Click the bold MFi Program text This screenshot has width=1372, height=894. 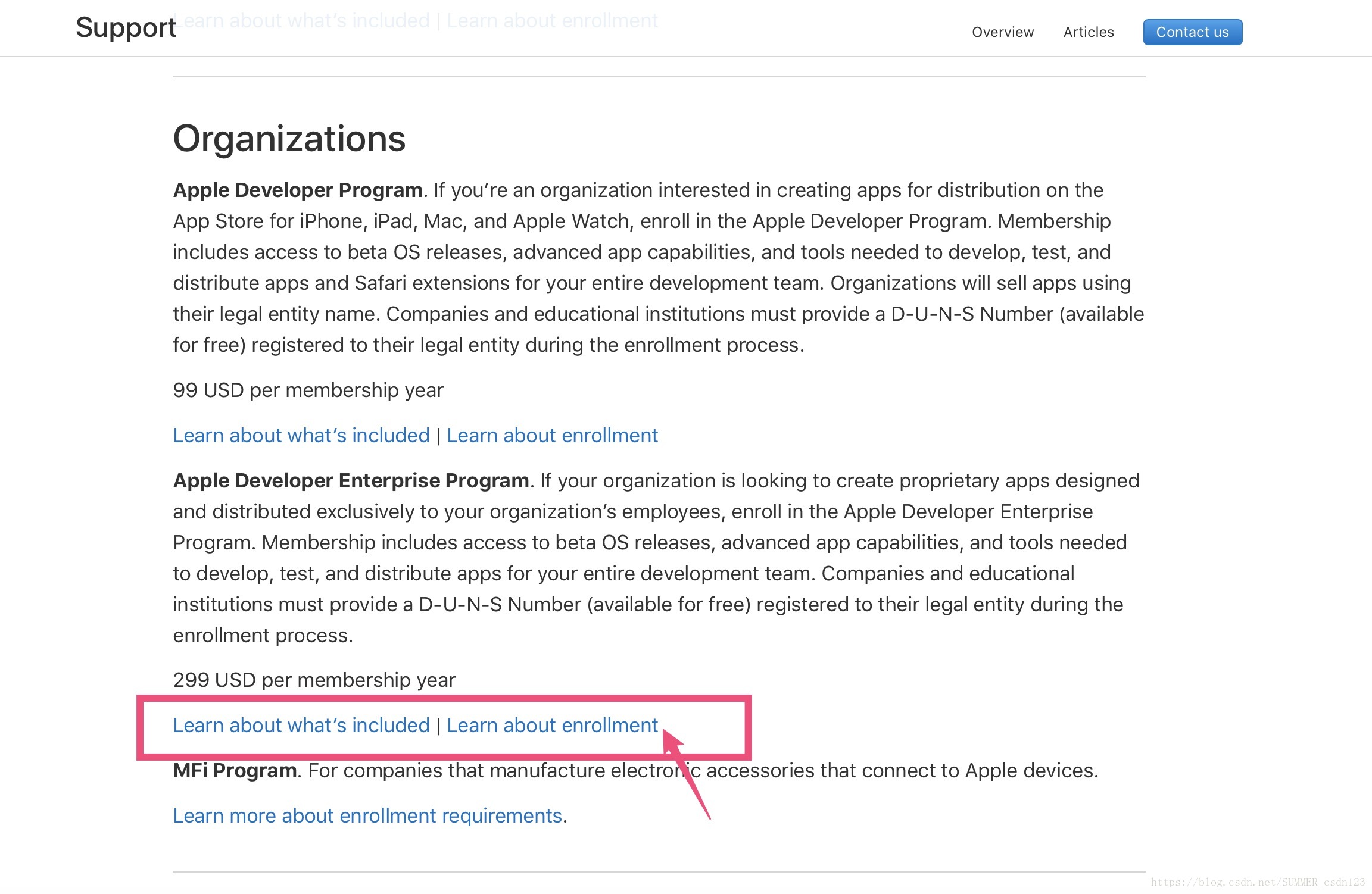point(235,771)
